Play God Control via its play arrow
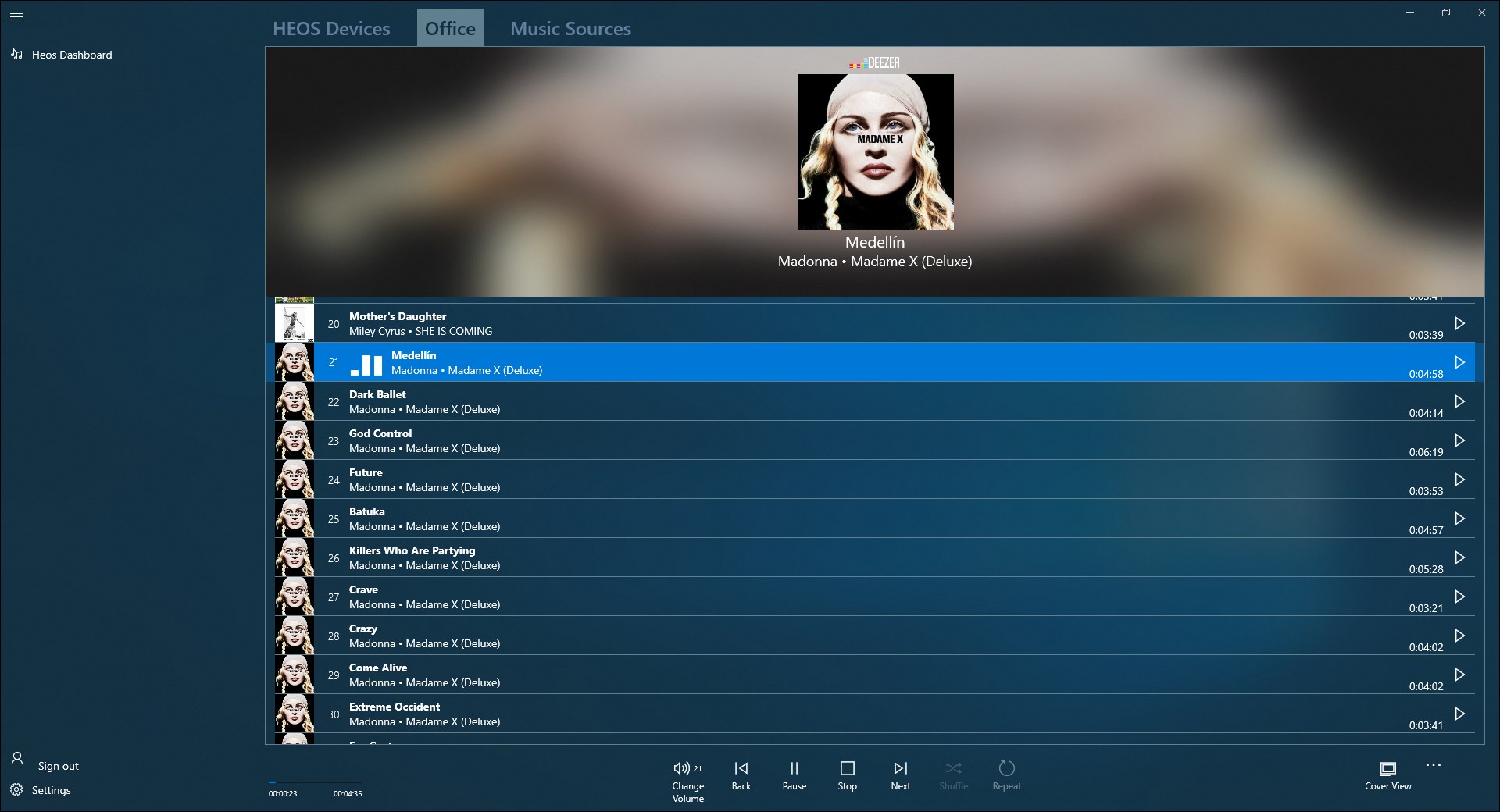Viewport: 1500px width, 812px height. click(x=1459, y=440)
